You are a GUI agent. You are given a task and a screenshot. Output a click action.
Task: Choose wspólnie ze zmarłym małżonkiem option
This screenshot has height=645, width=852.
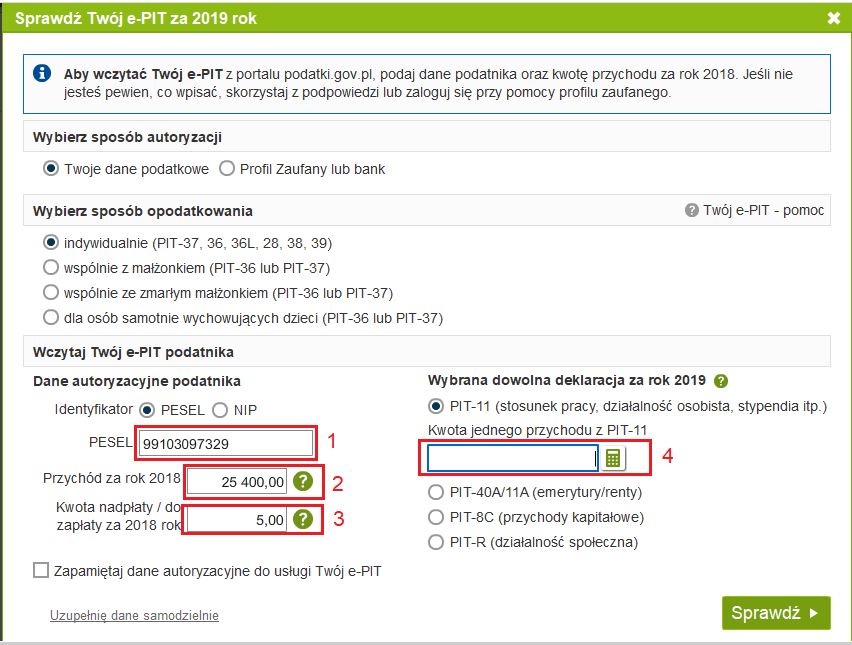click(51, 293)
